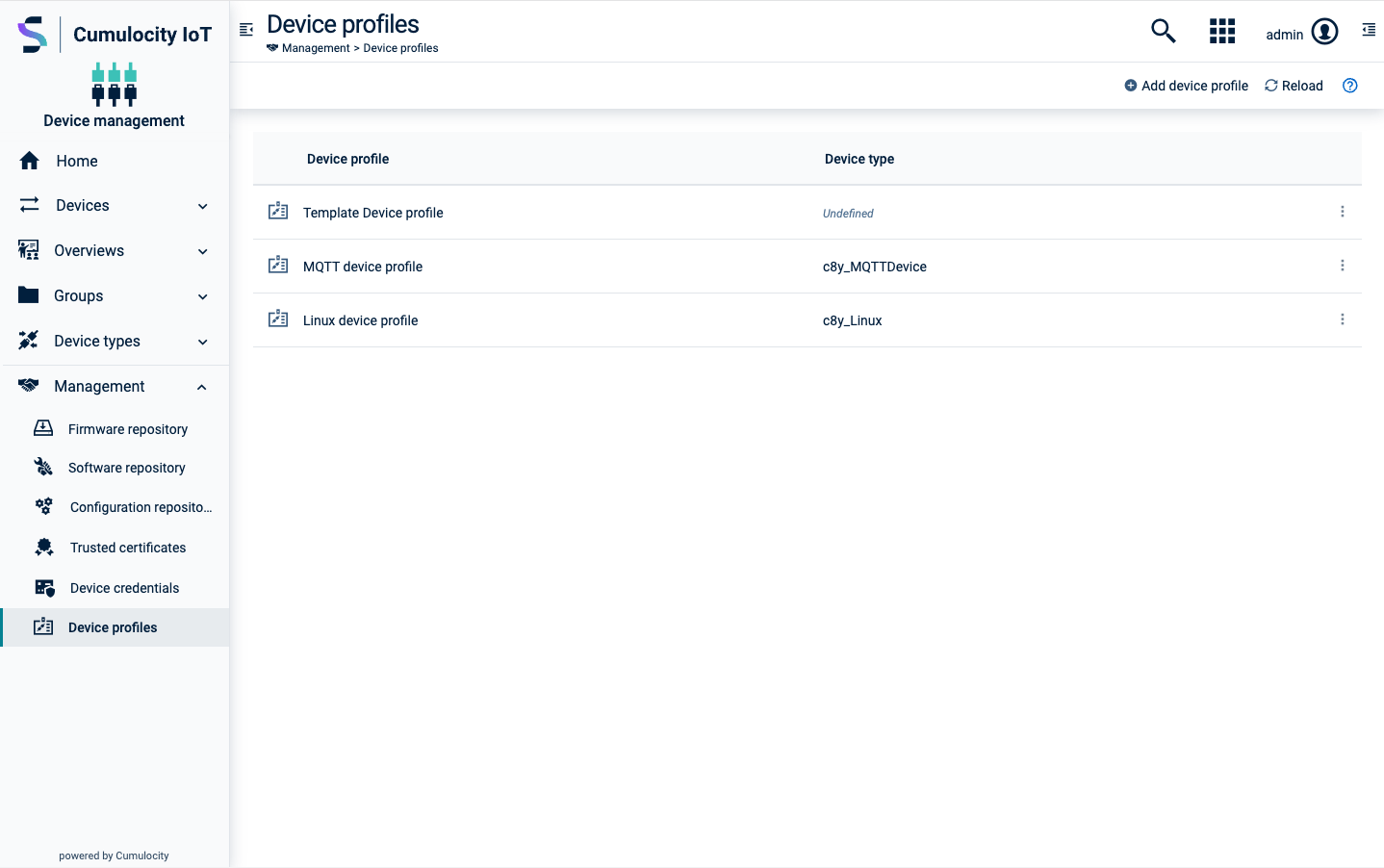Click the Reload button
This screenshot has width=1384, height=868.
pyautogui.click(x=1294, y=86)
